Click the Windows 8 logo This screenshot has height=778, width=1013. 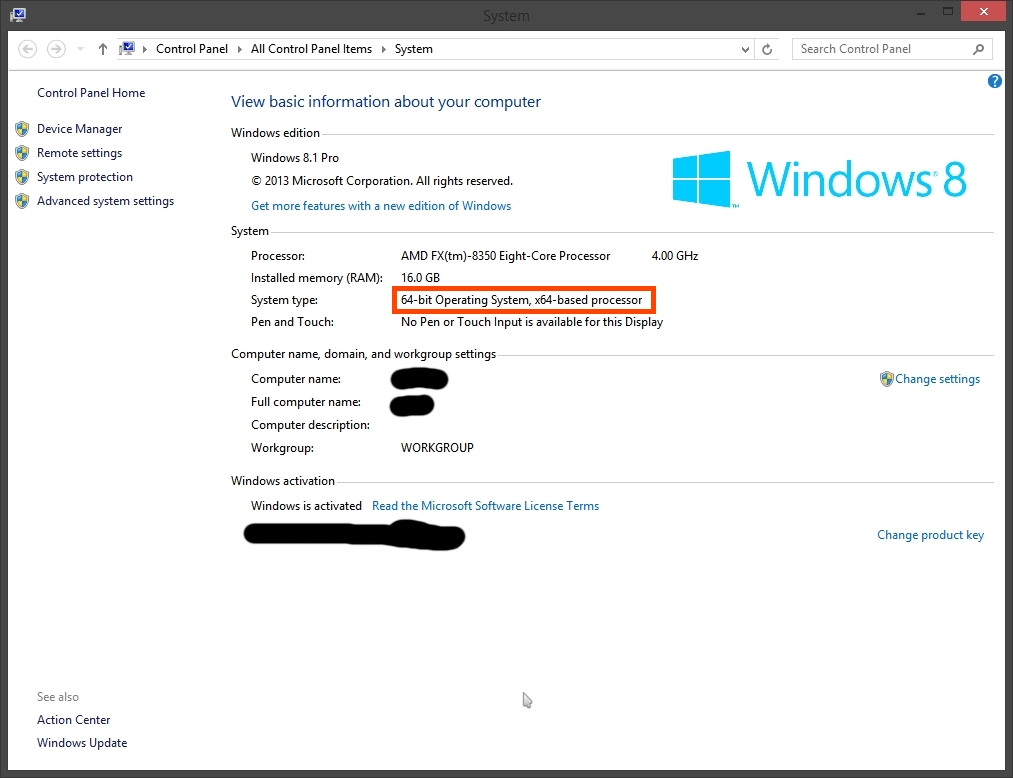click(819, 179)
